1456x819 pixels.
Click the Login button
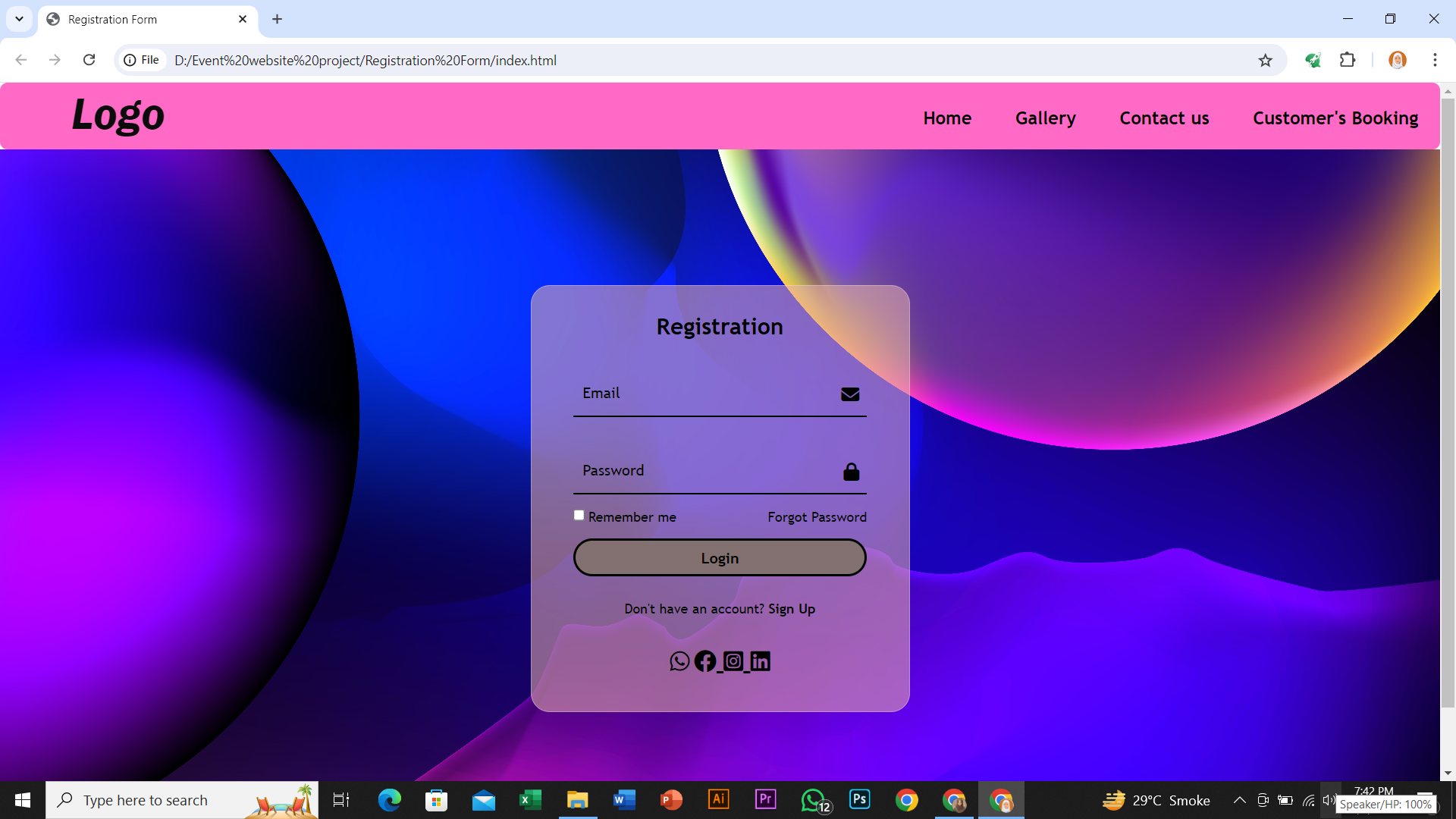(x=720, y=558)
